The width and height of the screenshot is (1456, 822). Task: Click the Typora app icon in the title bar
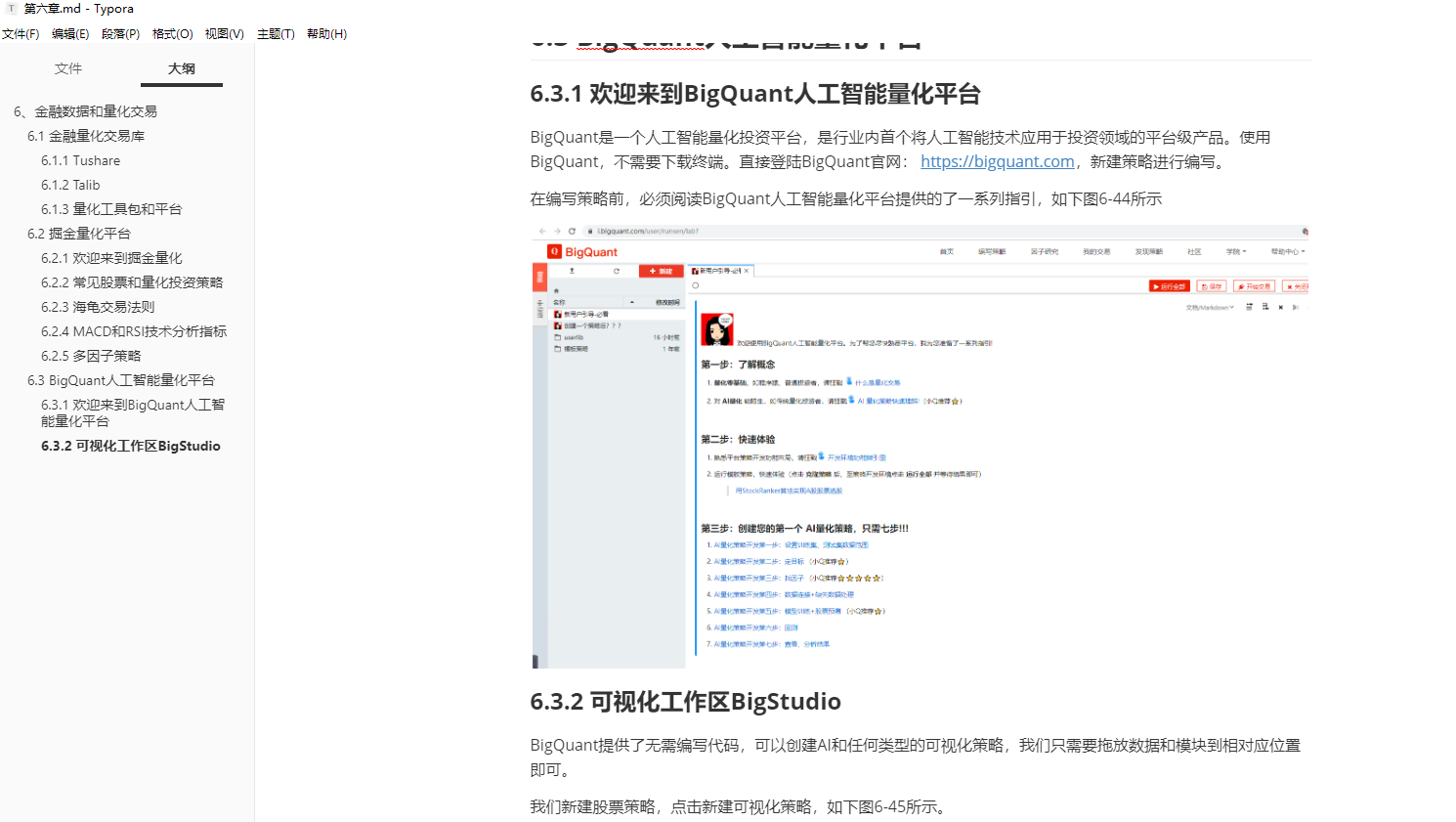tap(11, 8)
